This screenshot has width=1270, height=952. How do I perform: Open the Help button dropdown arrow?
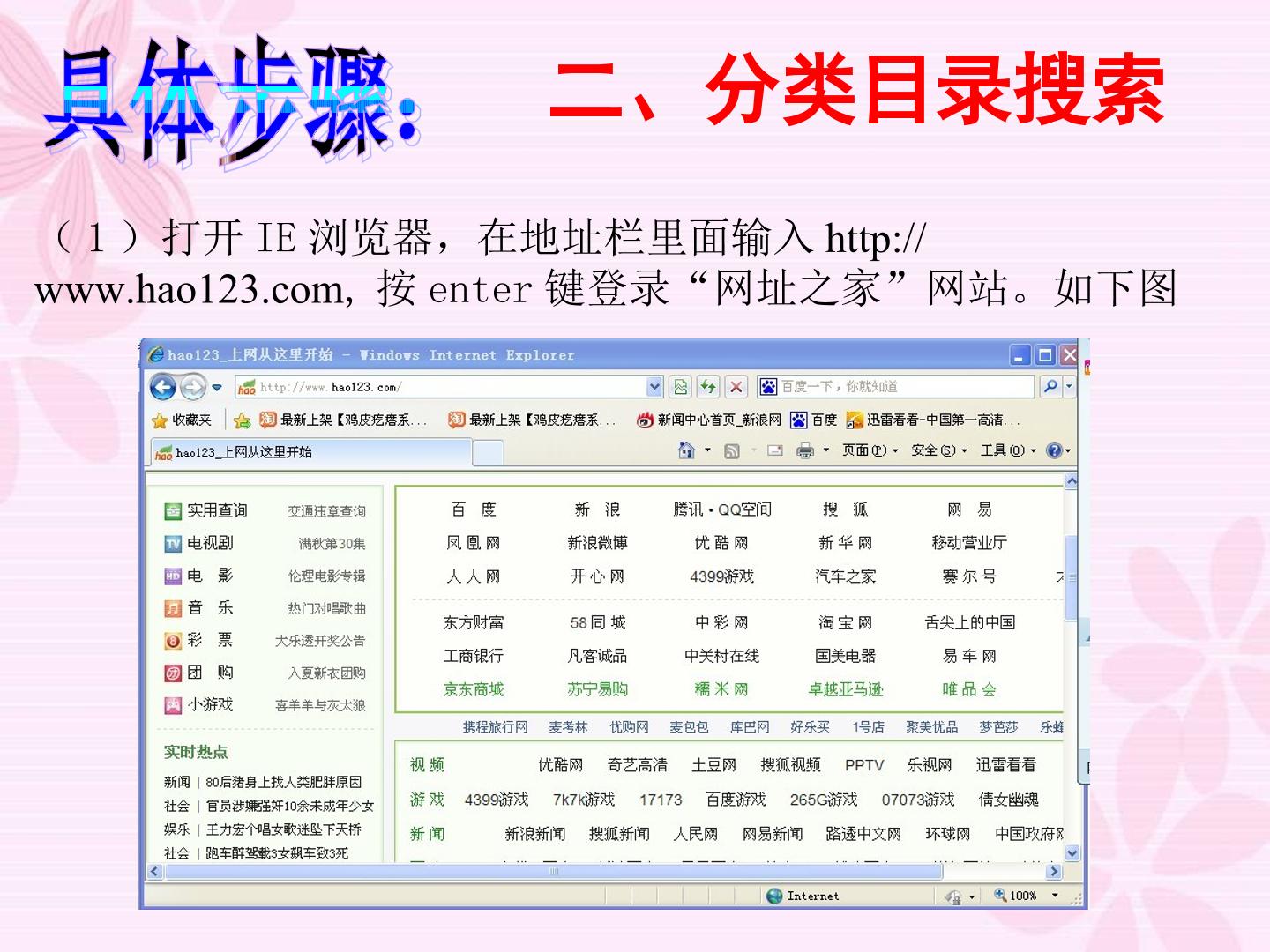point(1067,450)
